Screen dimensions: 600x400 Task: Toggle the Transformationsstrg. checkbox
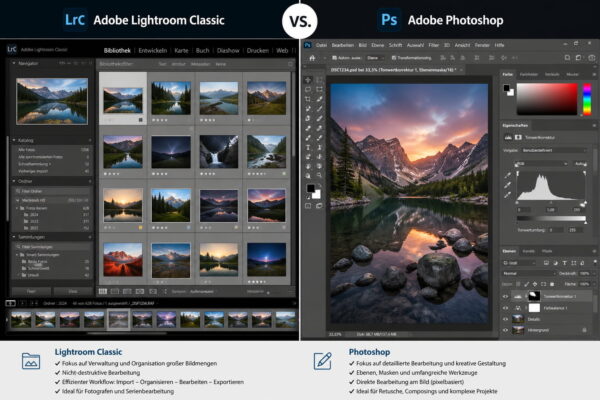[x=394, y=58]
